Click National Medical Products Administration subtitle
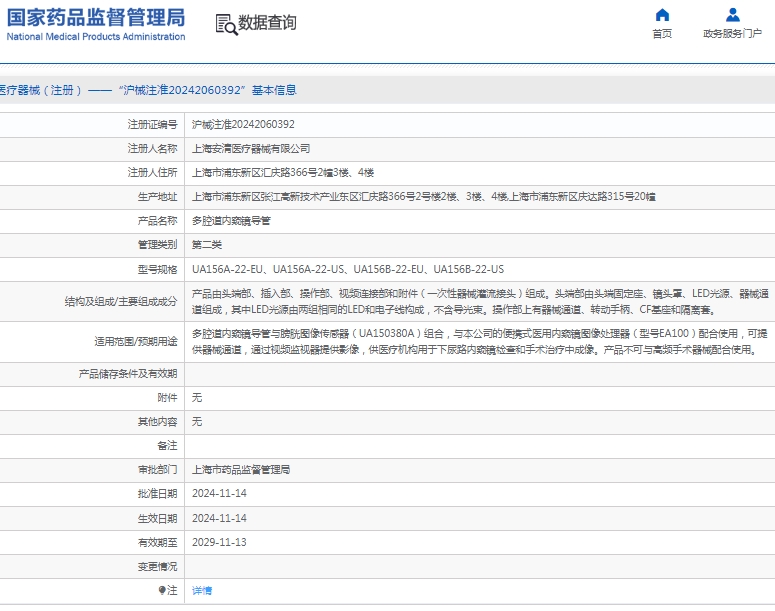 (x=96, y=37)
